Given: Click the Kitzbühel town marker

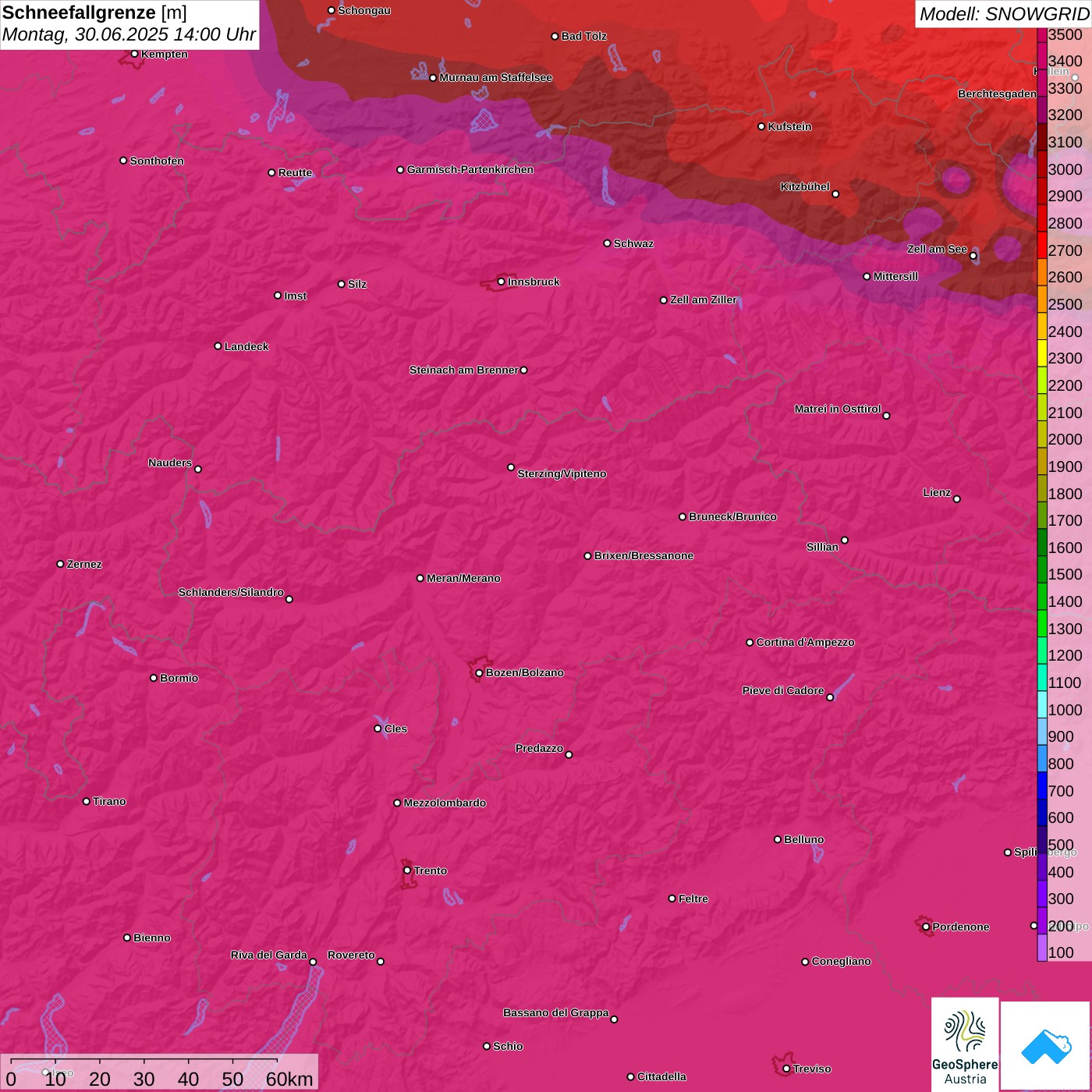Looking at the screenshot, I should (x=835, y=194).
